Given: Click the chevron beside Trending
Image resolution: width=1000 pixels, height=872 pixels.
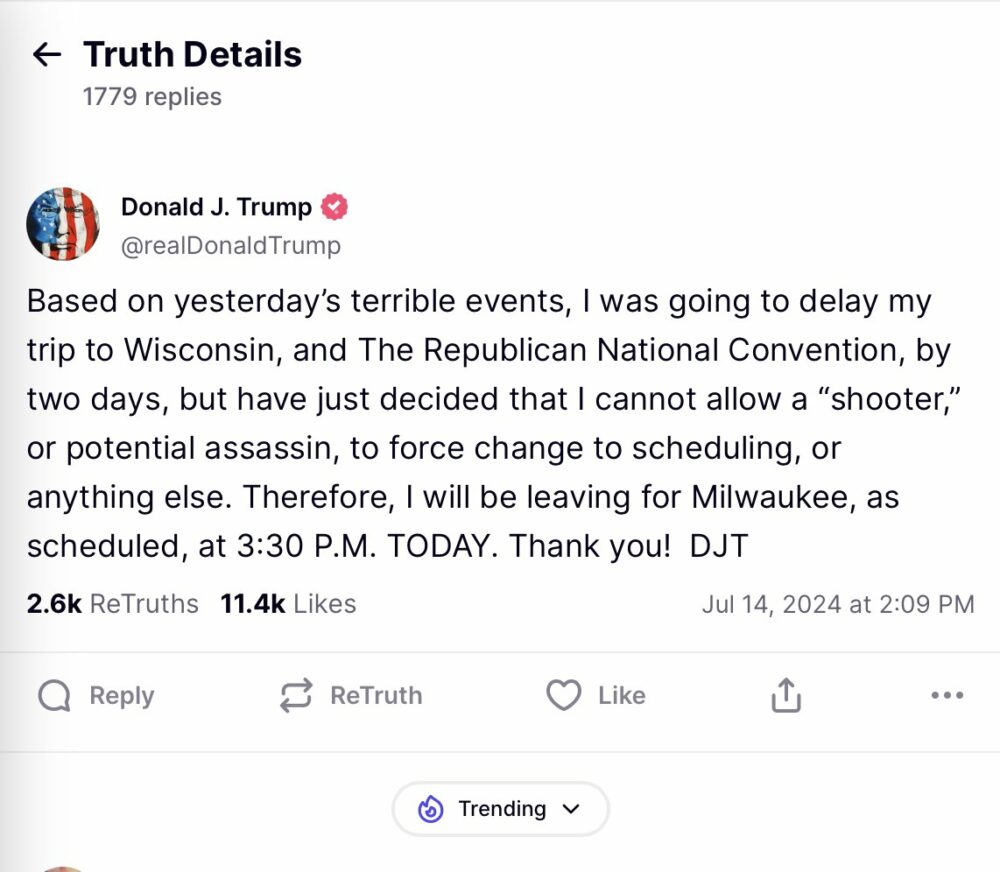Looking at the screenshot, I should pos(572,809).
